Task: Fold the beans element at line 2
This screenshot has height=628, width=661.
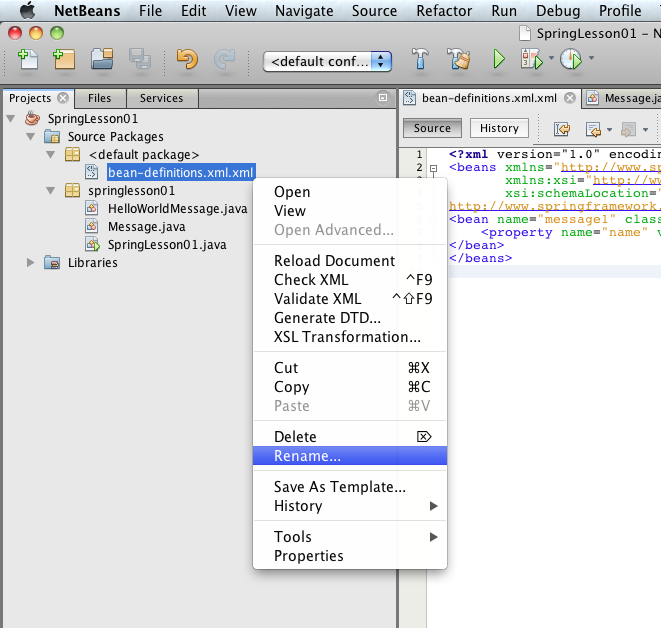Action: tap(433, 168)
